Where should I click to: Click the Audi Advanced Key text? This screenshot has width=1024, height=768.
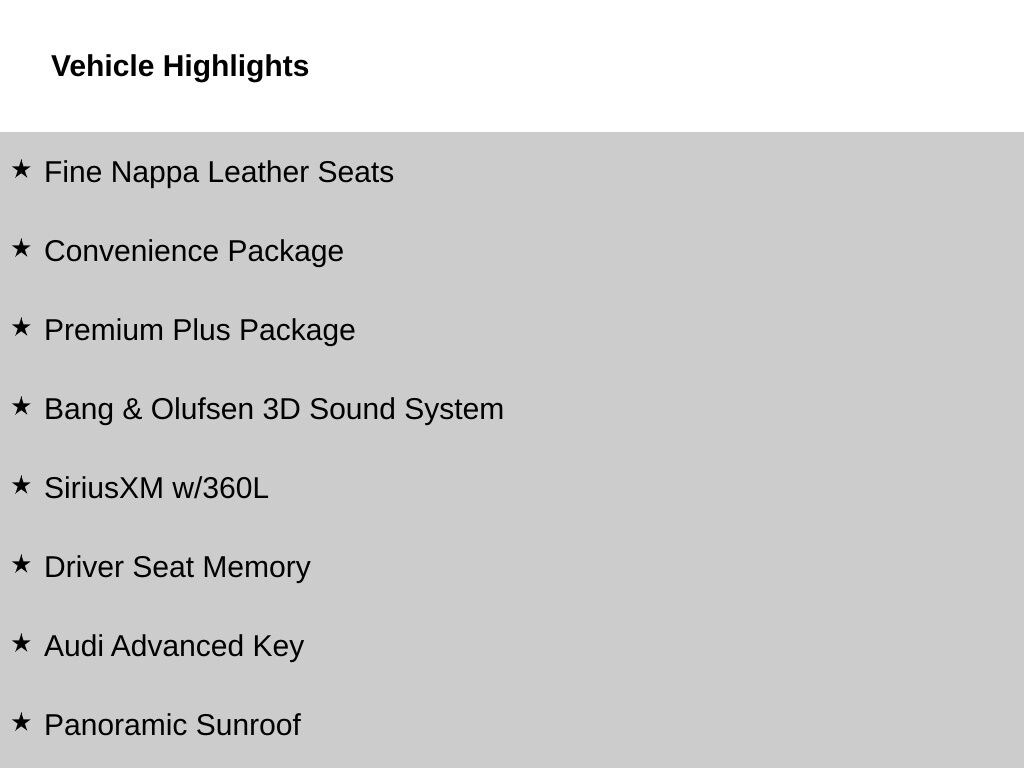174,646
